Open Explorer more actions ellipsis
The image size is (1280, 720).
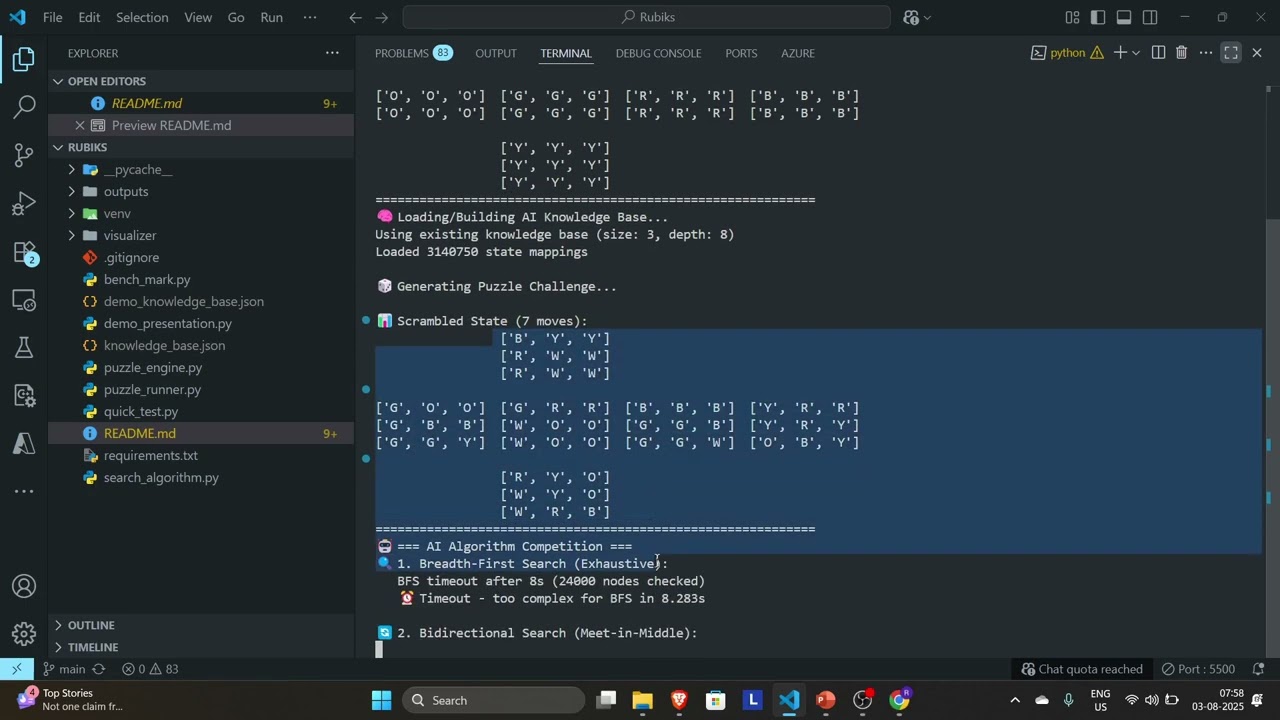[332, 53]
